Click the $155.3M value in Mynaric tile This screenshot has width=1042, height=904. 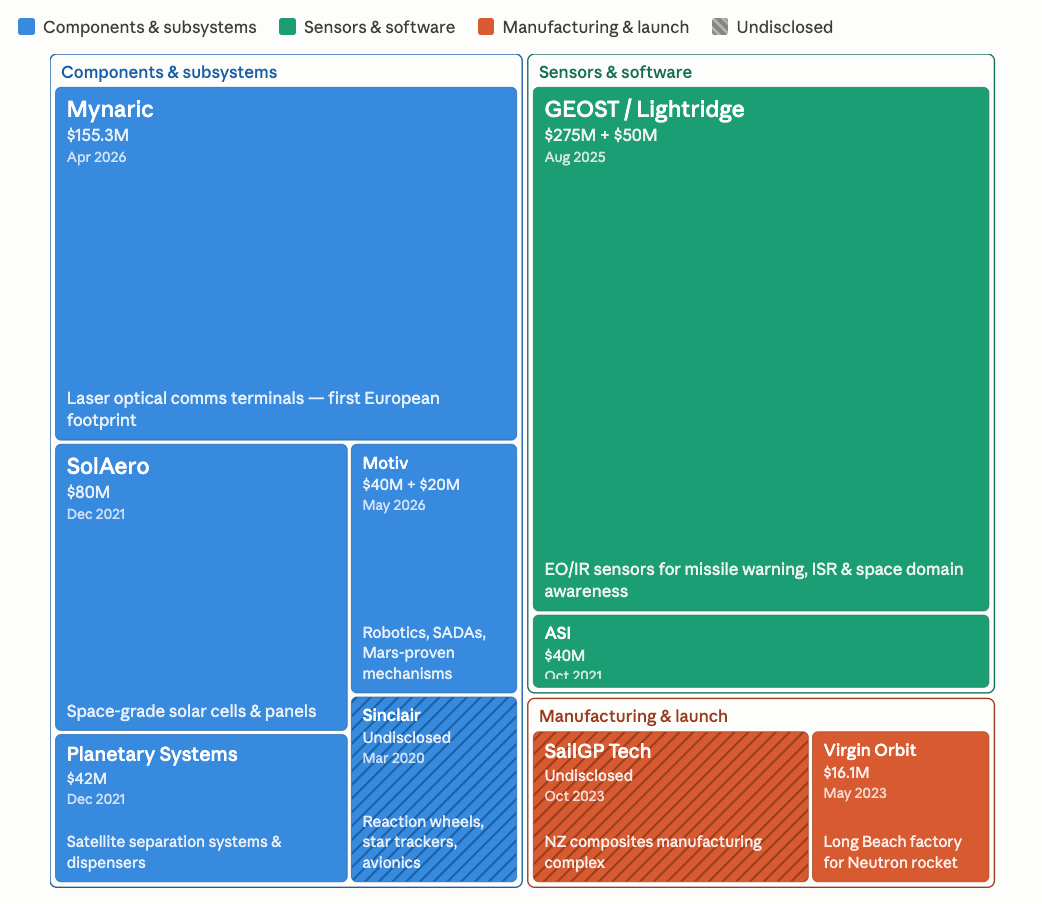point(98,135)
